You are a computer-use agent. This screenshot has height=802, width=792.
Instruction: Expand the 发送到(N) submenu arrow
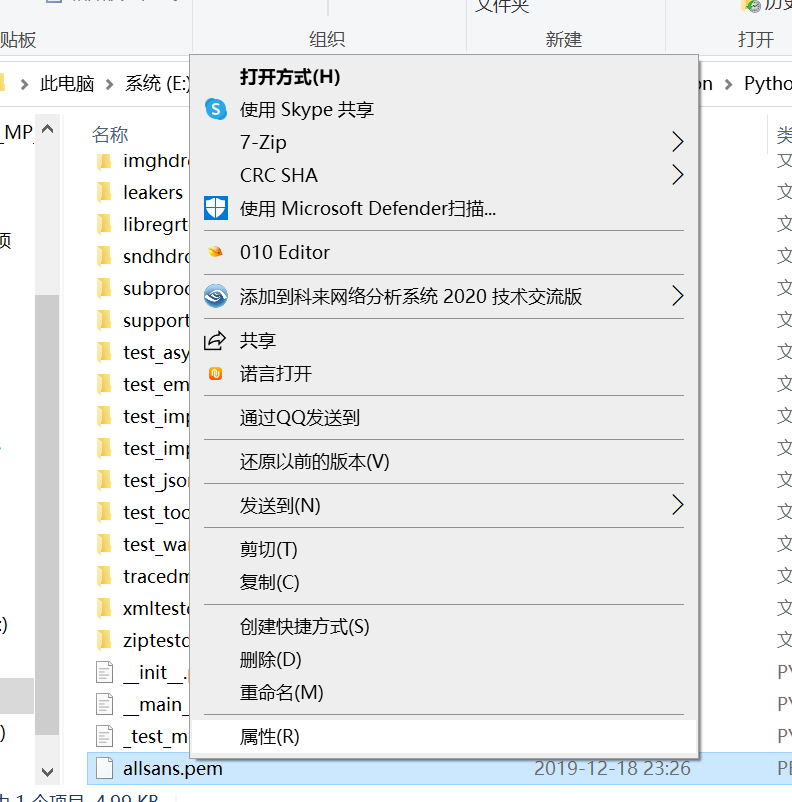677,505
